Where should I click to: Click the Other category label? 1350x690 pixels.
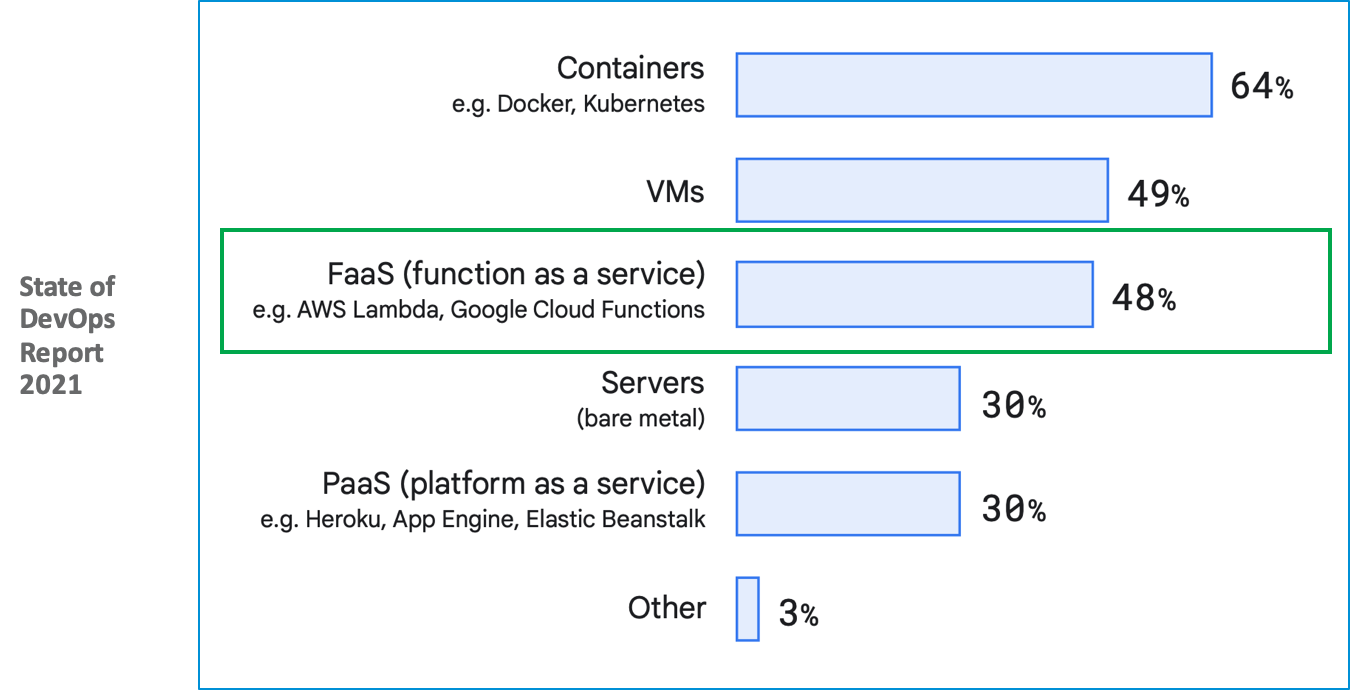point(667,608)
